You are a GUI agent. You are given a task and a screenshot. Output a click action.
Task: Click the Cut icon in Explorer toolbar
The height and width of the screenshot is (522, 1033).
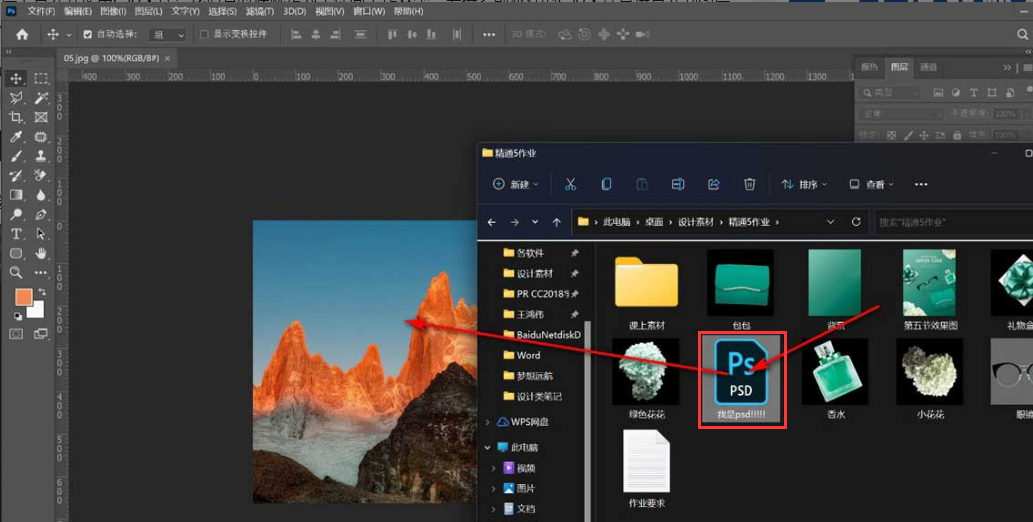pyautogui.click(x=570, y=184)
